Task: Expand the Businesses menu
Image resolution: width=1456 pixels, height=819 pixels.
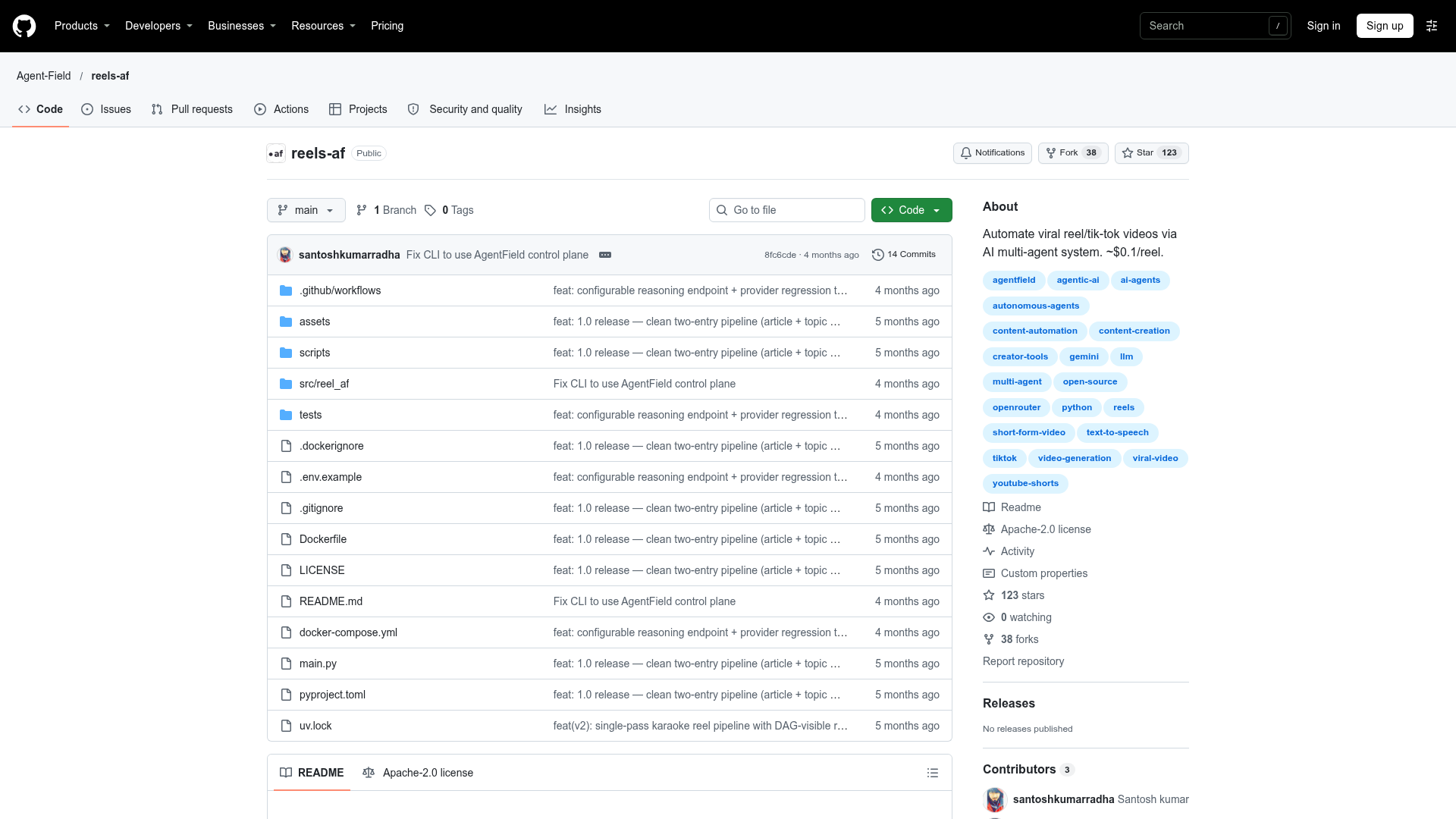Action: coord(242,26)
